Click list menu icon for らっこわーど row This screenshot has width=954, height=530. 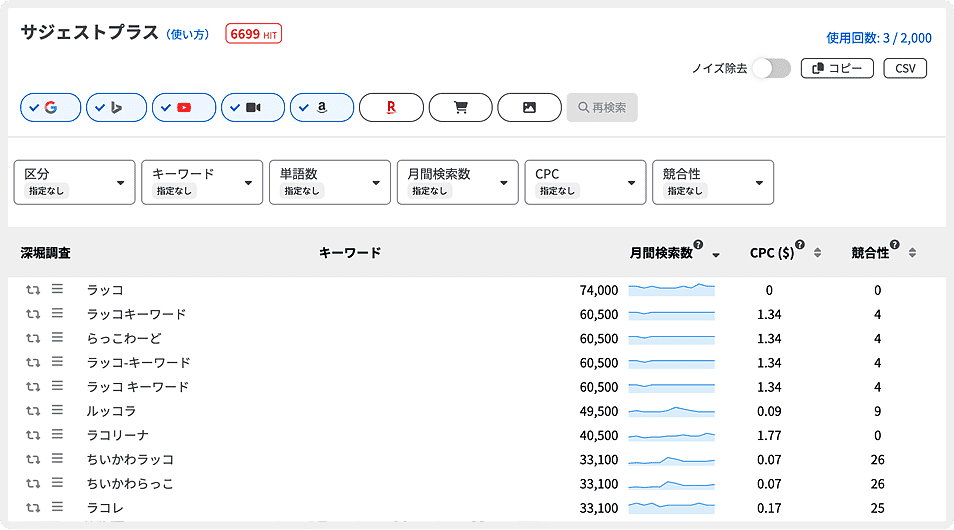coord(57,337)
